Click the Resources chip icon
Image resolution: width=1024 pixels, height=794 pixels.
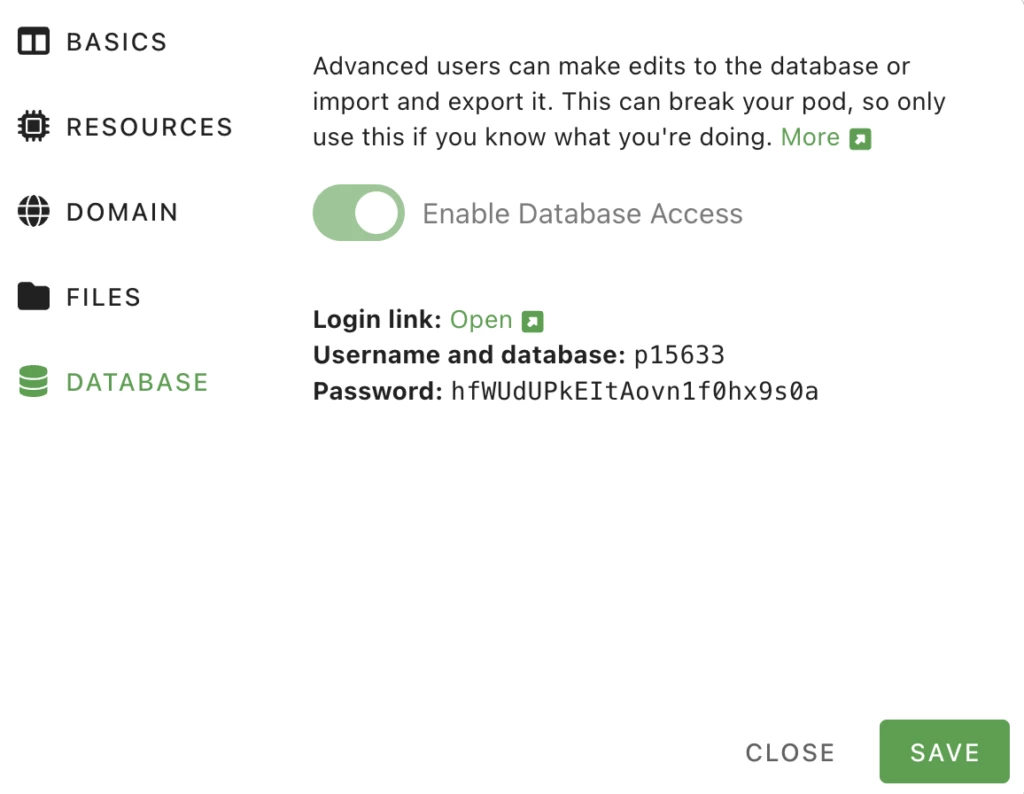[34, 127]
